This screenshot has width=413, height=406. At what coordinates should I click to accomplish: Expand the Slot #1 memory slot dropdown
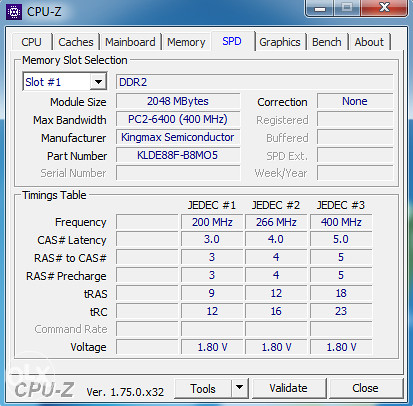[x=98, y=81]
